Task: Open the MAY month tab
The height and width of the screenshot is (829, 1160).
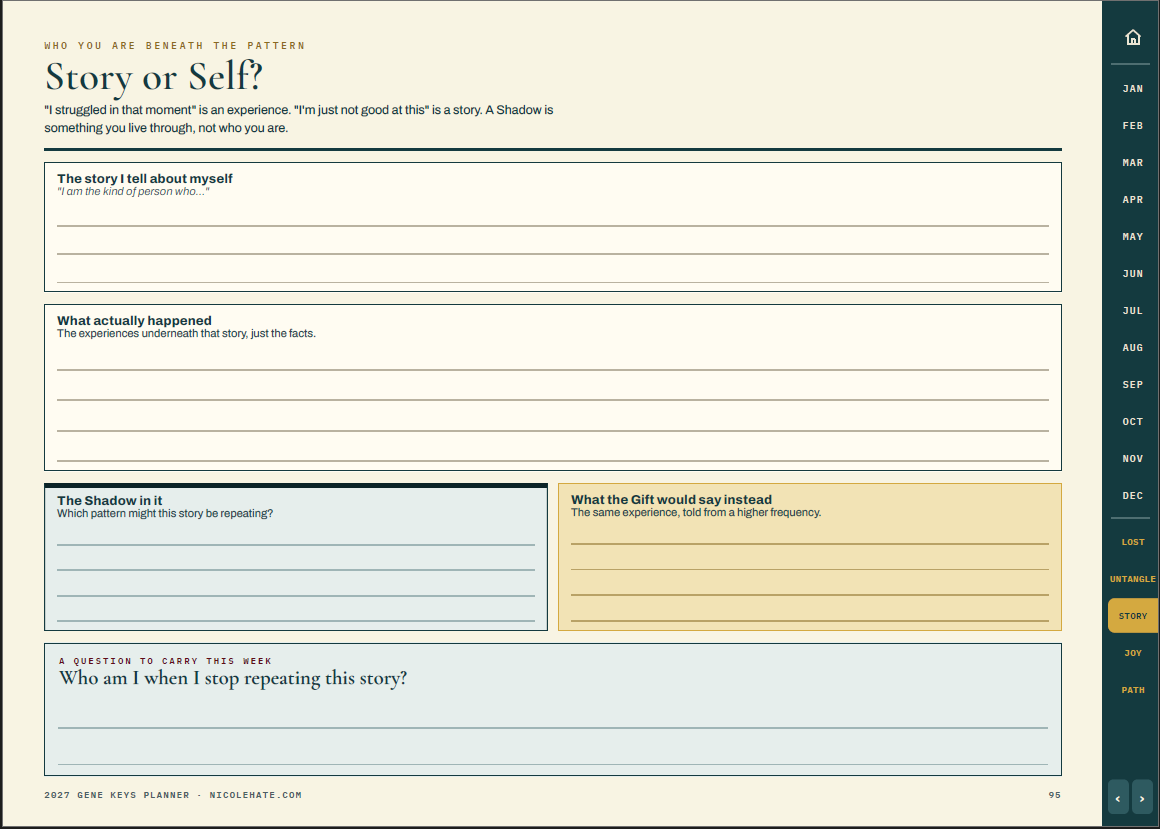Action: [1133, 237]
